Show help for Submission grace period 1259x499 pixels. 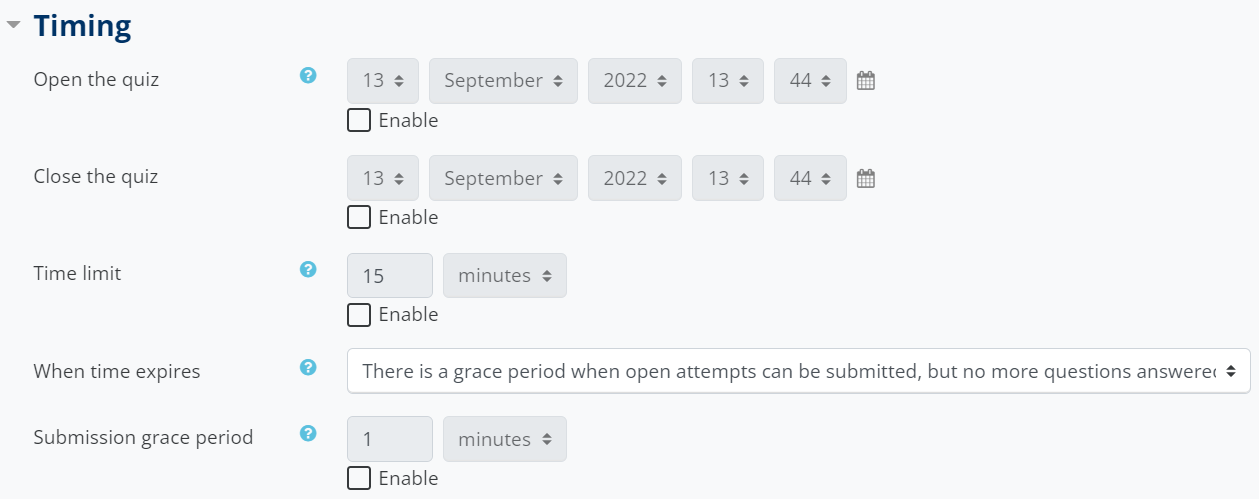(x=308, y=433)
